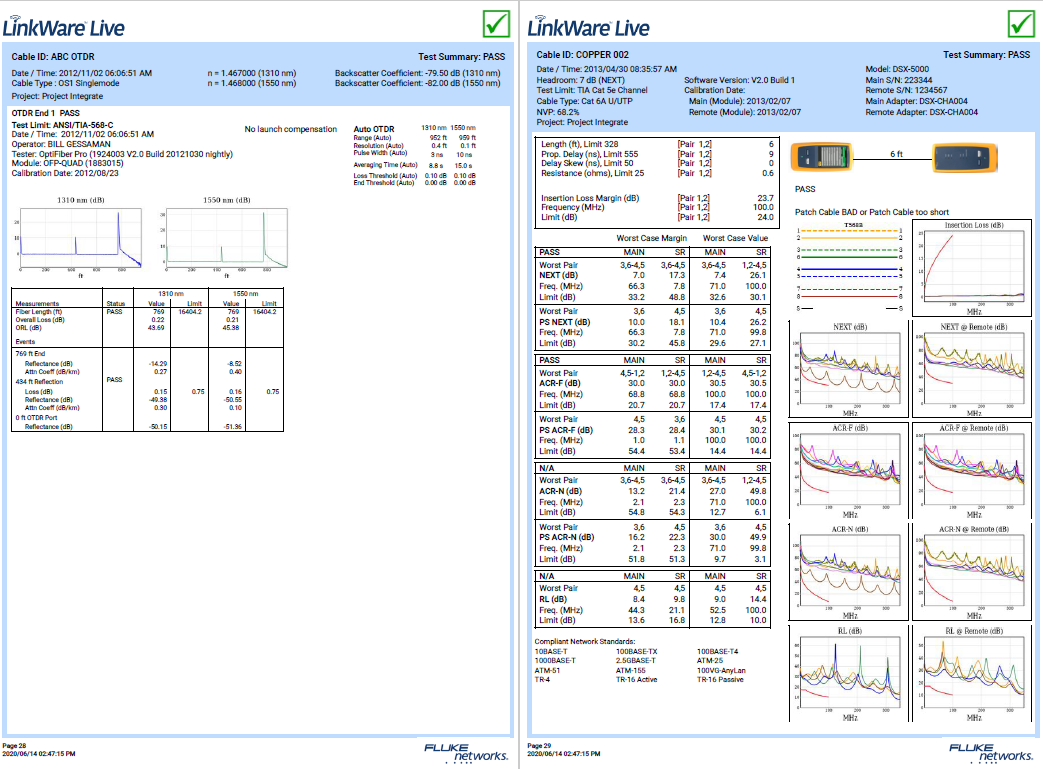Click the 'Worst Case Value' column header

coord(735,238)
